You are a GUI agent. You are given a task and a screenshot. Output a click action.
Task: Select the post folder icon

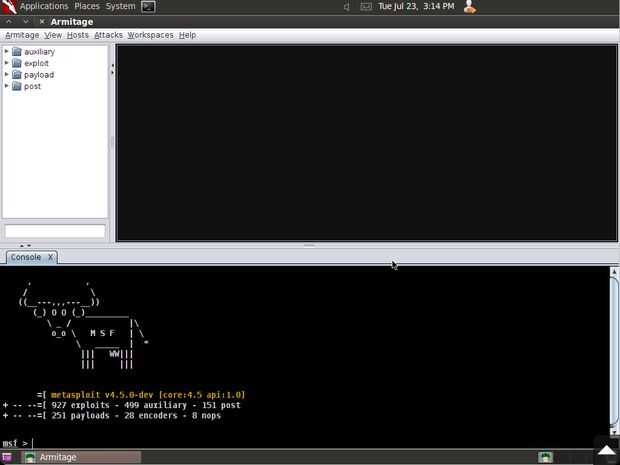(x=17, y=86)
